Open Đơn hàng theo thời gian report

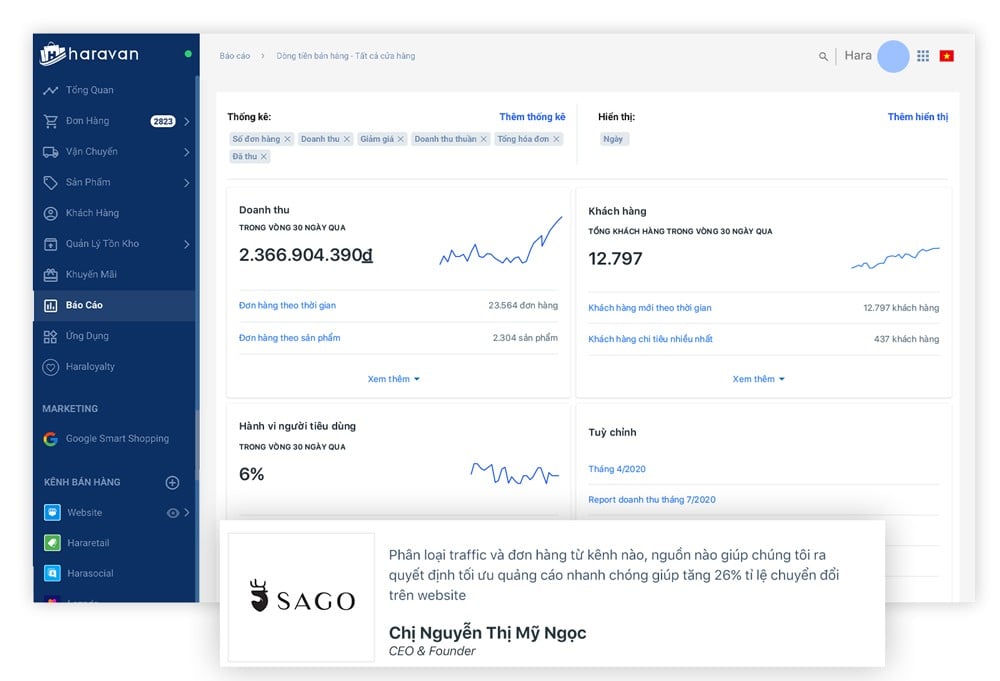[x=287, y=305]
